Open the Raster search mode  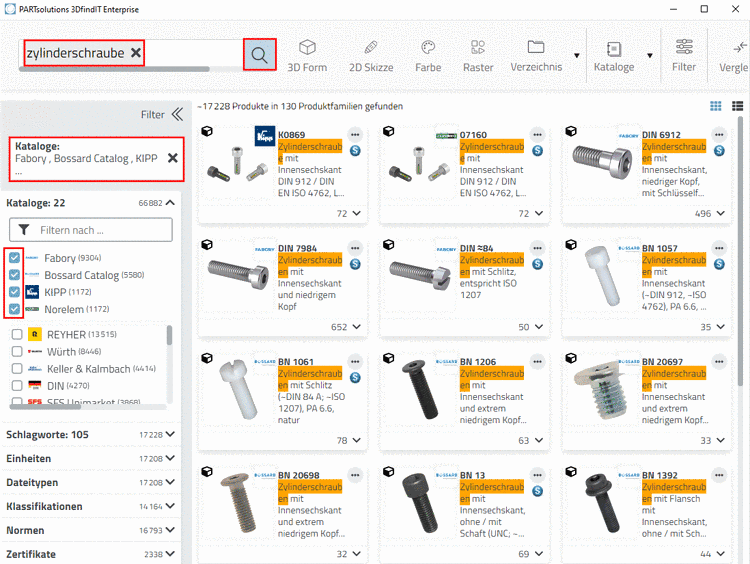[x=478, y=56]
